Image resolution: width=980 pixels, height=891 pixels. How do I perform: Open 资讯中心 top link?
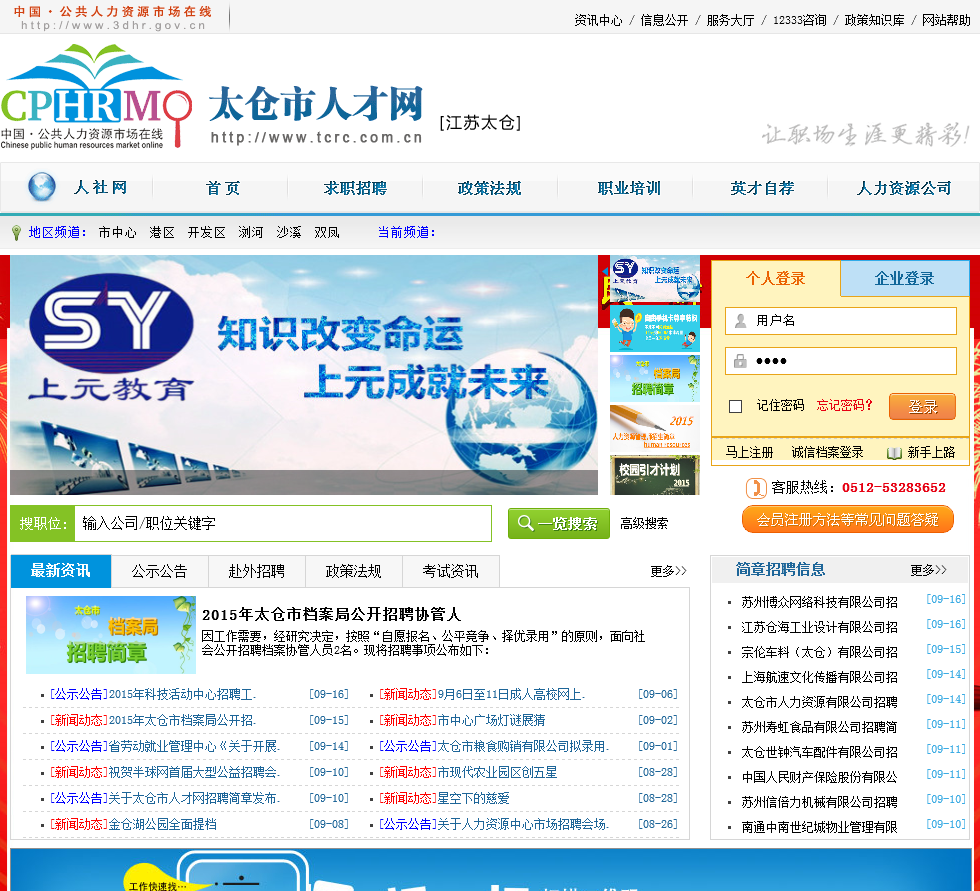[x=598, y=20]
